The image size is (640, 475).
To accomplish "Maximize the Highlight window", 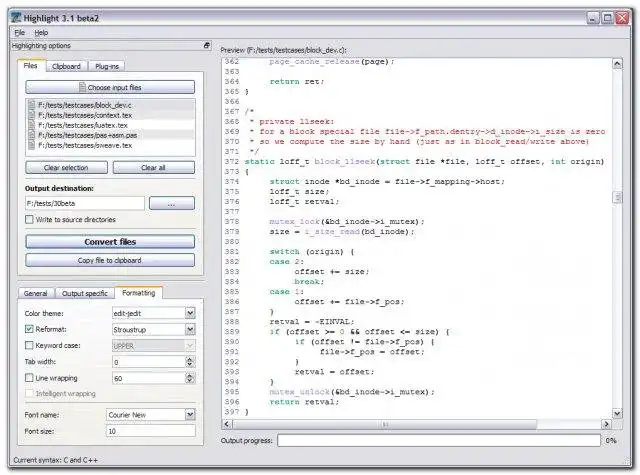I will (607, 18).
